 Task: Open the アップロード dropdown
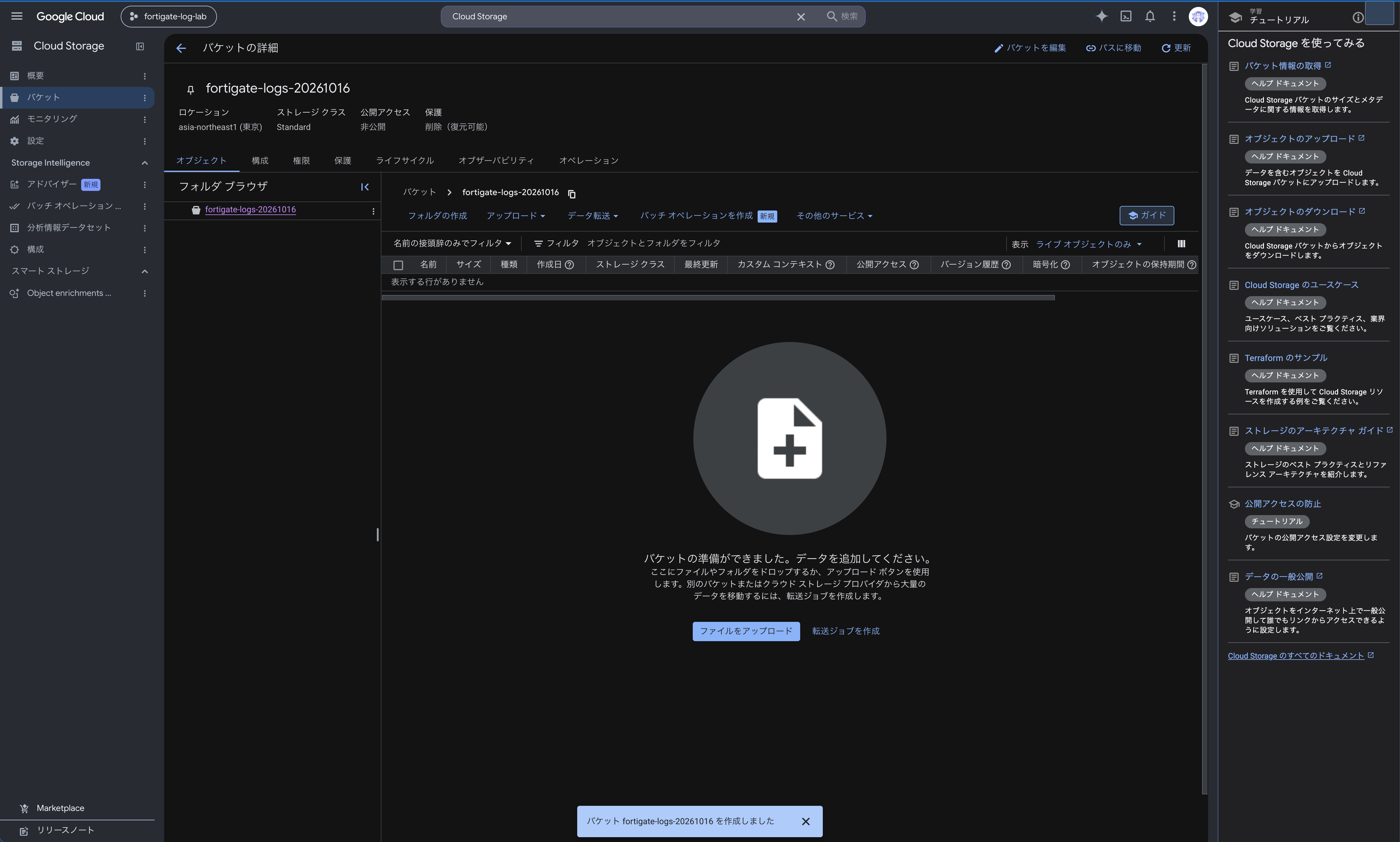[x=516, y=216]
